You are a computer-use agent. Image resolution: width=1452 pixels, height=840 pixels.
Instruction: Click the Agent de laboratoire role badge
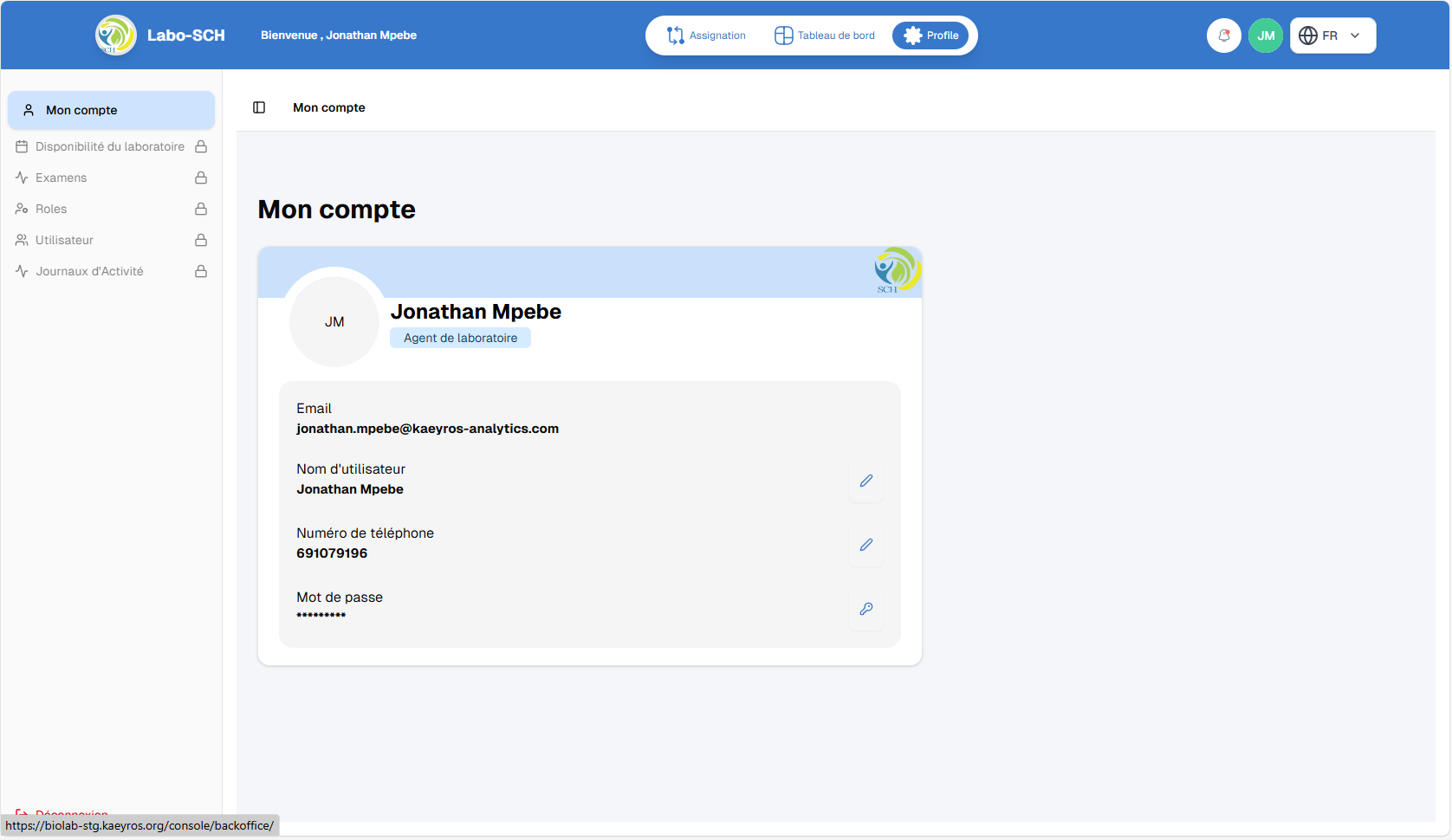(x=460, y=338)
